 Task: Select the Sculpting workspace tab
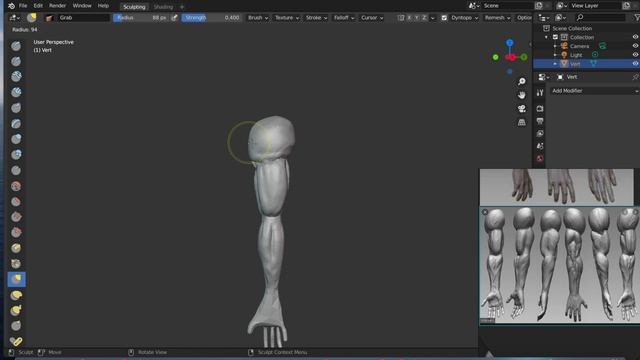[134, 7]
